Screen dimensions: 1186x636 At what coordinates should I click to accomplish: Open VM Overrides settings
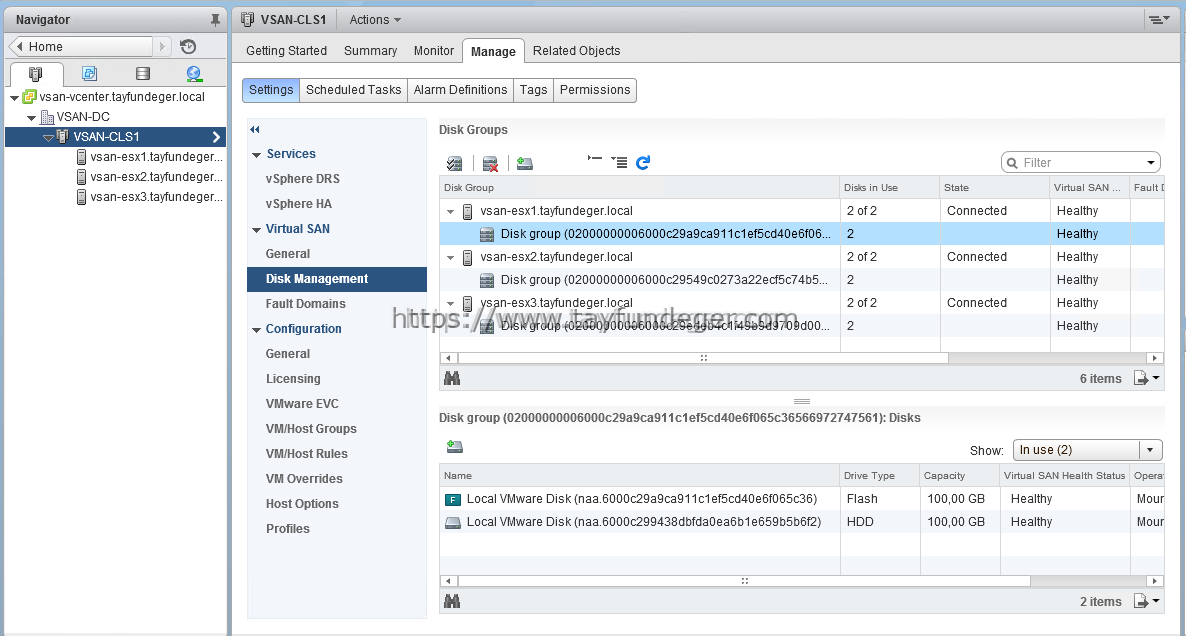(304, 478)
